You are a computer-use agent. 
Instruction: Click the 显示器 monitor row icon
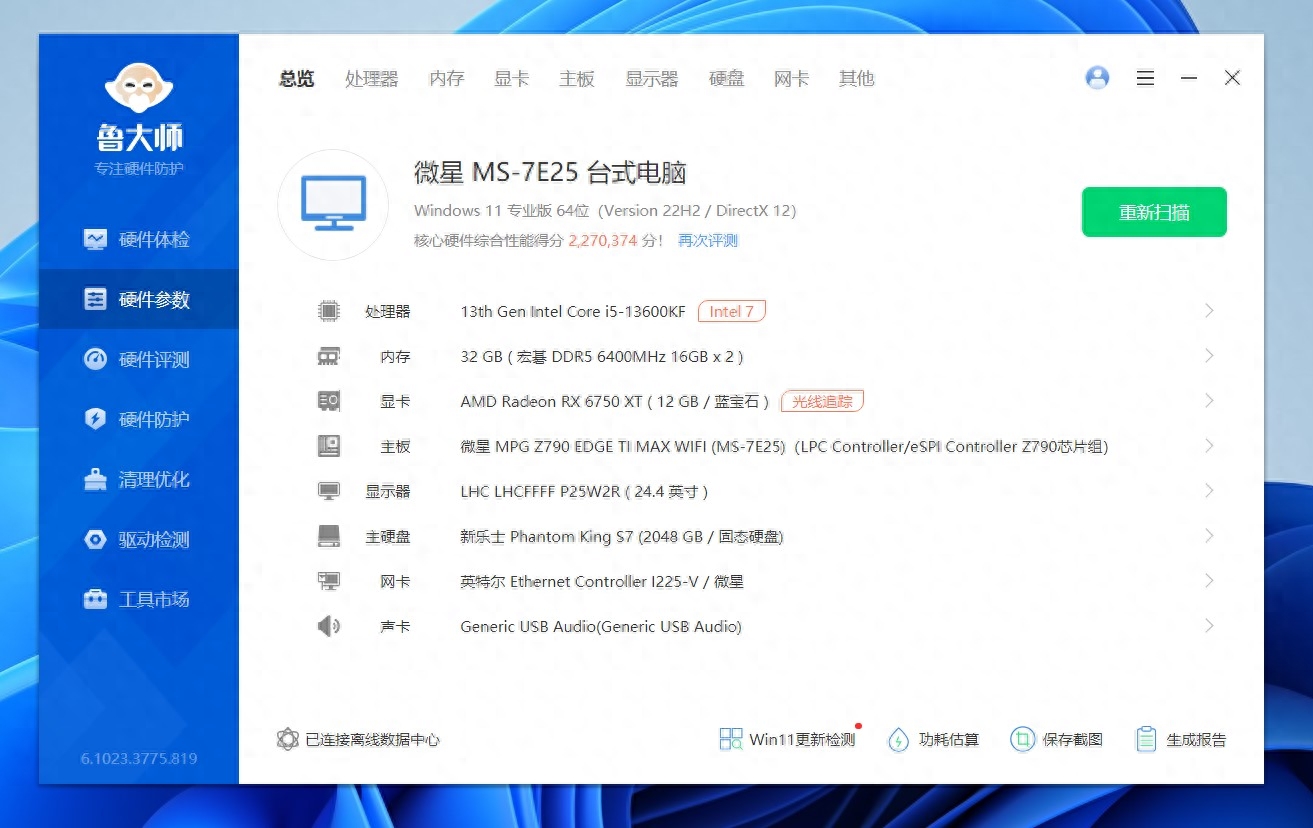328,491
